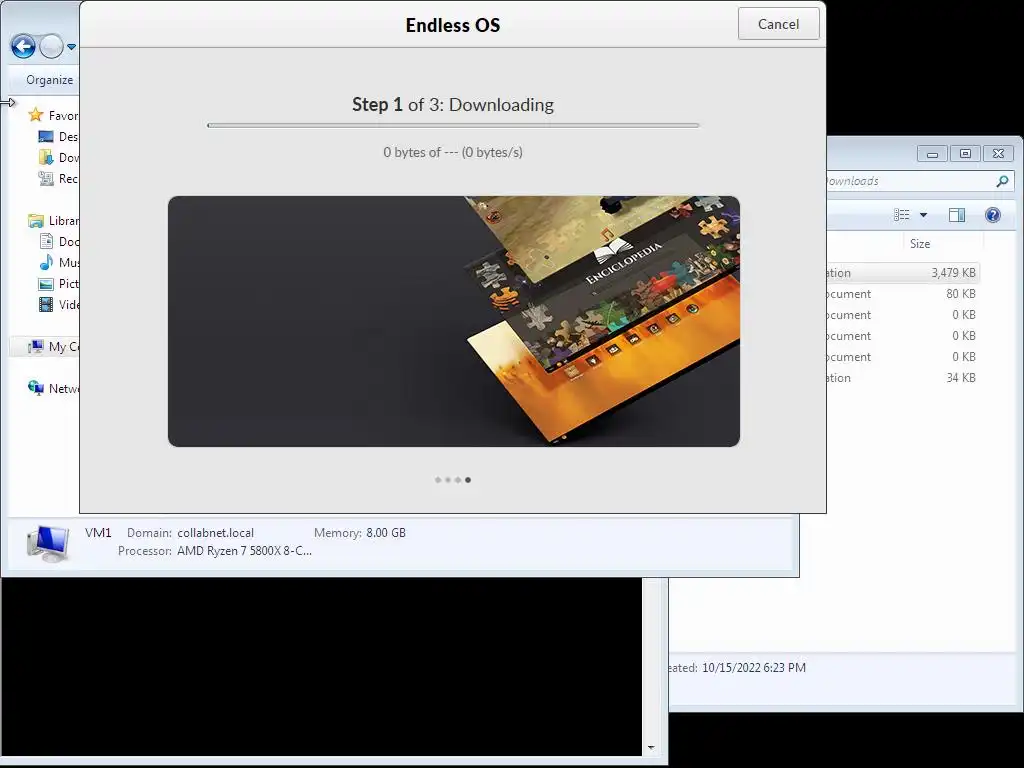Click the 10/15/2022 6:23 PM created date
The height and width of the screenshot is (768, 1024).
754,667
